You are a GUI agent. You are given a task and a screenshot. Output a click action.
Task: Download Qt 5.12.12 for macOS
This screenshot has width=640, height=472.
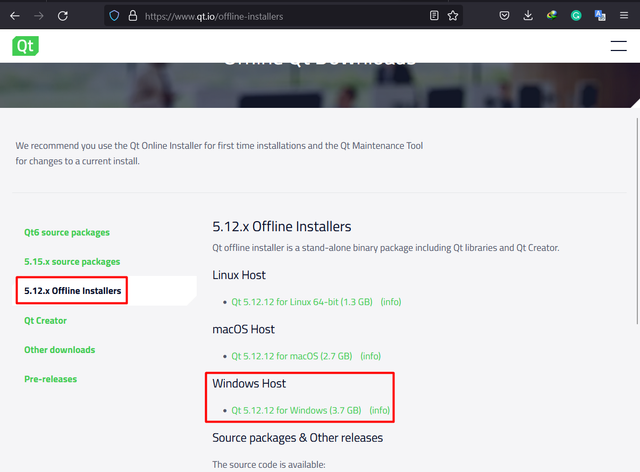point(291,356)
